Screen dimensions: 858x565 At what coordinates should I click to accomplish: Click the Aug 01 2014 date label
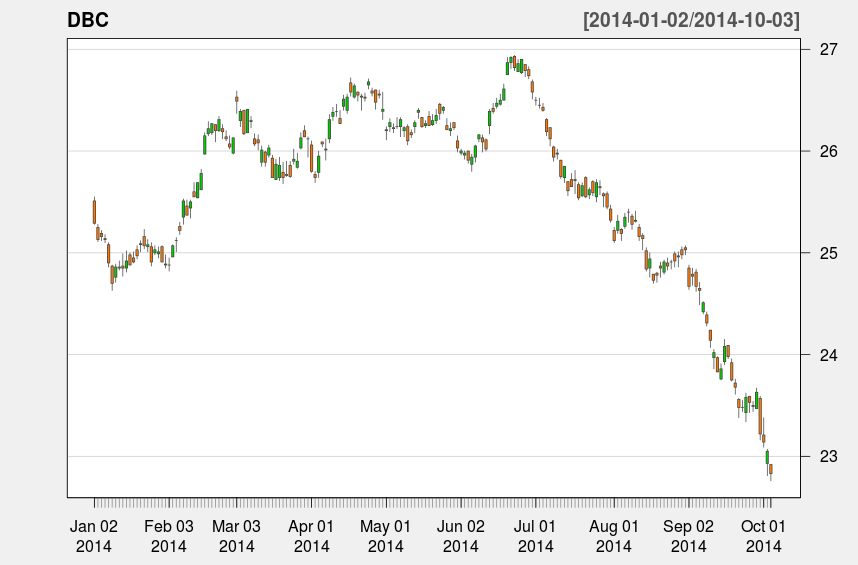[x=613, y=536]
